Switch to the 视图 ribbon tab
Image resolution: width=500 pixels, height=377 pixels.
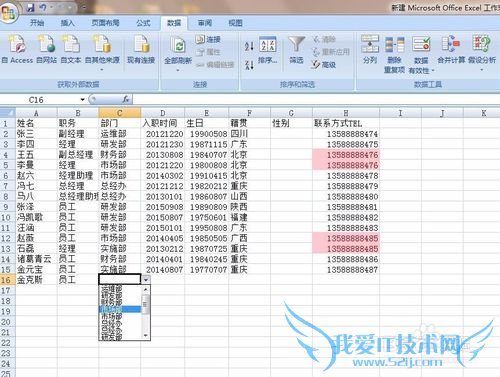tap(235, 23)
